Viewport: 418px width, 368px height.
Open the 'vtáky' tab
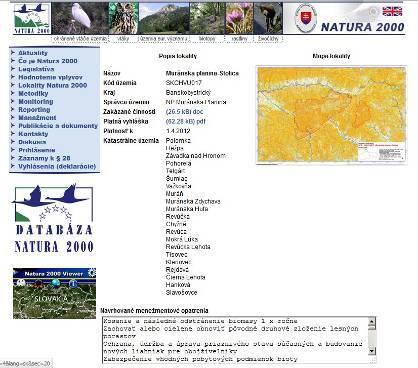(123, 39)
